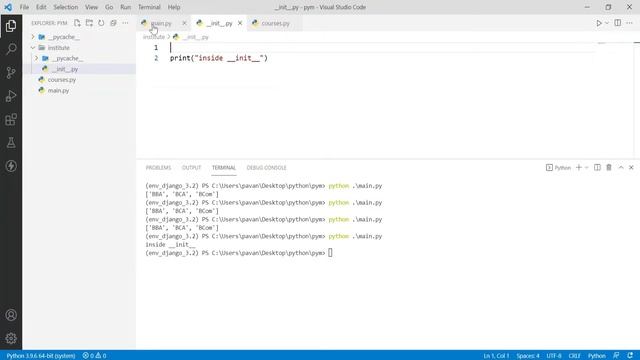This screenshot has width=640, height=360.
Task: Open the PROBLEMS panel tab
Action: [x=158, y=168]
